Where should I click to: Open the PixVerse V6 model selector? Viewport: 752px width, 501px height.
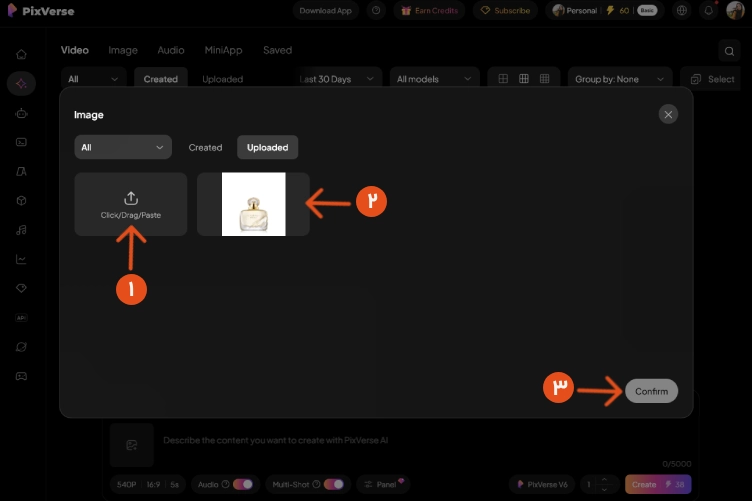(x=542, y=484)
